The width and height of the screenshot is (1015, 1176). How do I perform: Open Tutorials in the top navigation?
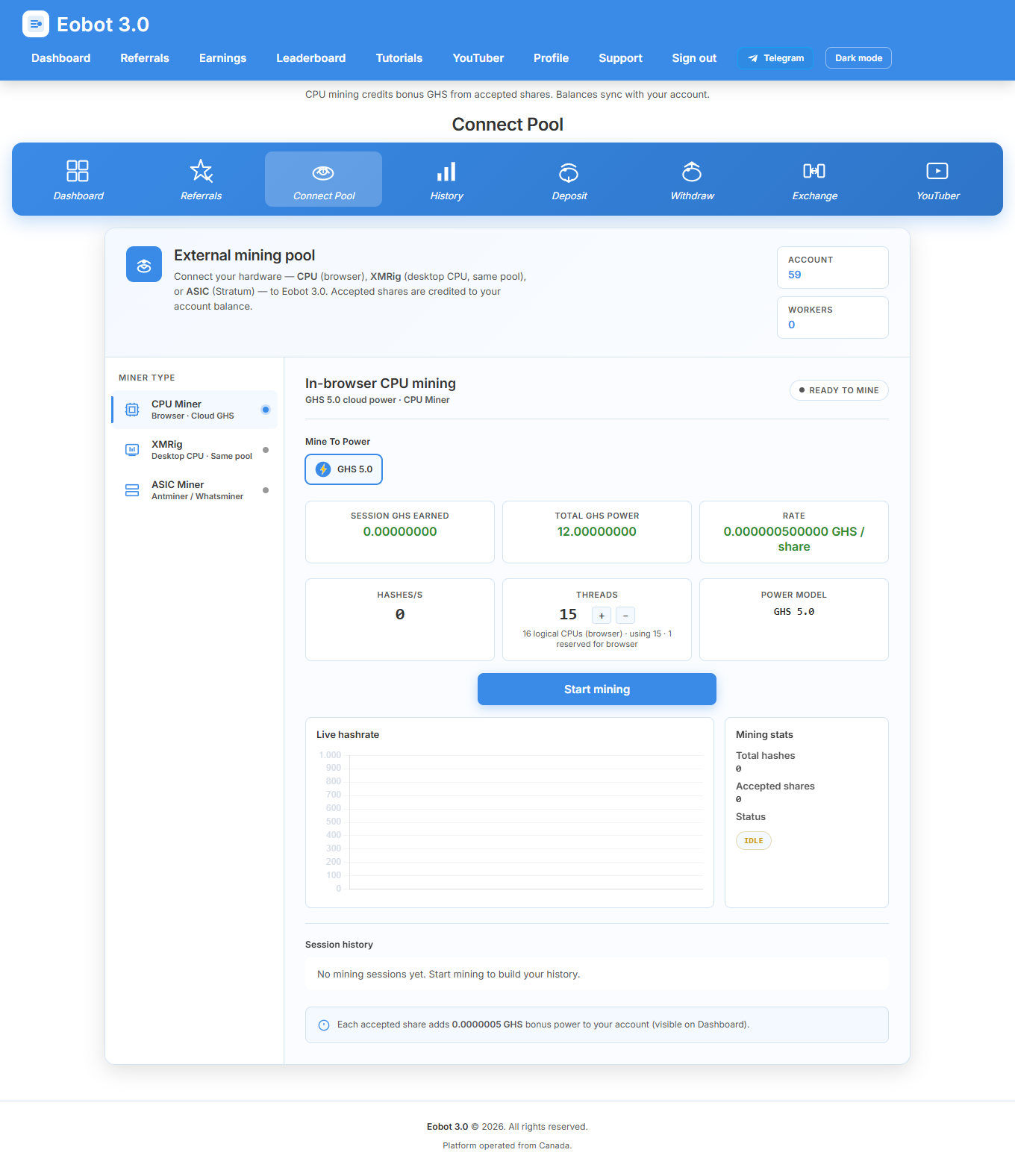[399, 58]
